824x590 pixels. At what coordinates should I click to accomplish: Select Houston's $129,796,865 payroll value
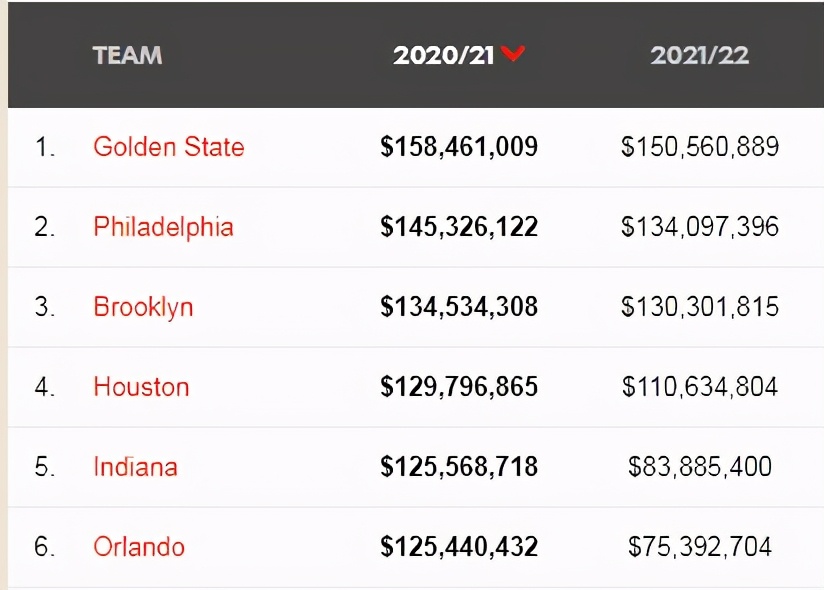[459, 387]
